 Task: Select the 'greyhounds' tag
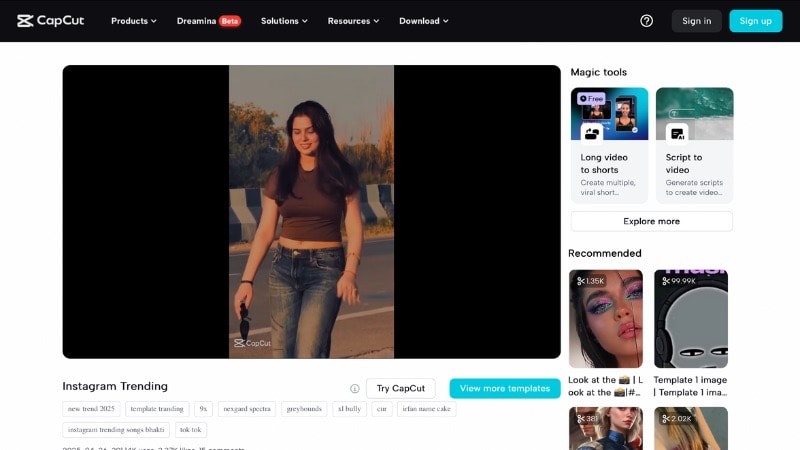[304, 409]
